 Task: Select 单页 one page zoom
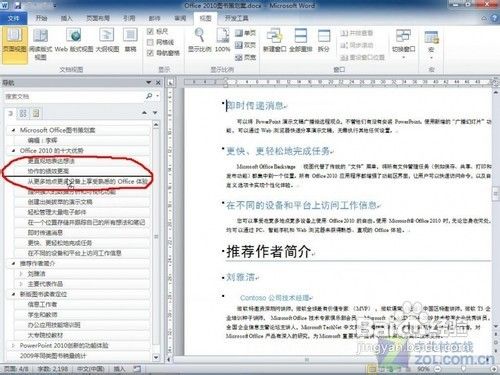tap(245, 33)
